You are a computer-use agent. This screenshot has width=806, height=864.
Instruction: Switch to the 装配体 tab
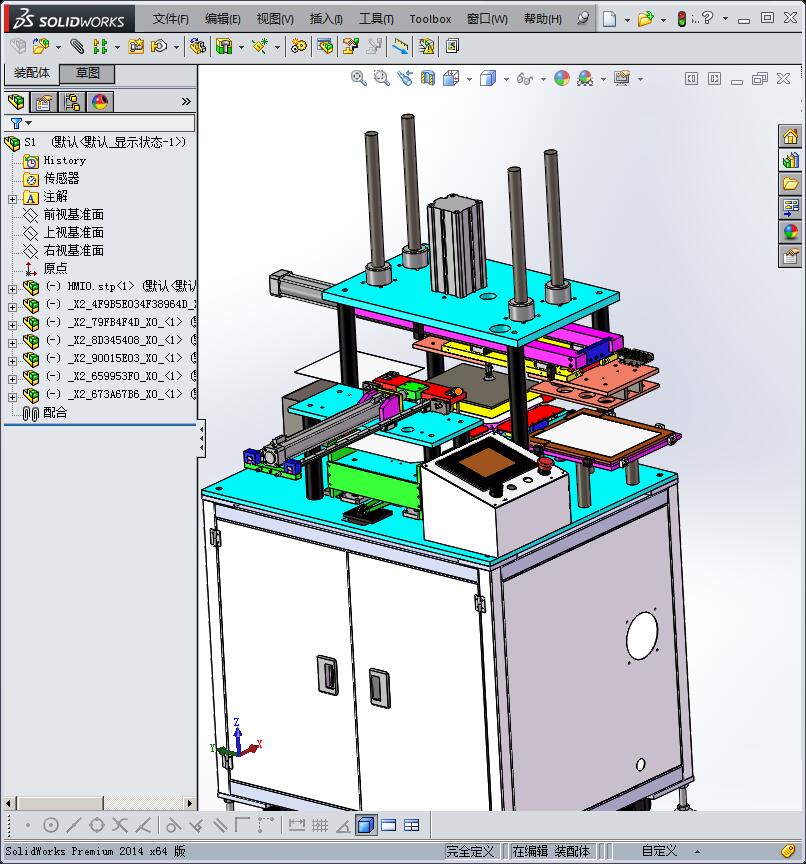pos(32,73)
